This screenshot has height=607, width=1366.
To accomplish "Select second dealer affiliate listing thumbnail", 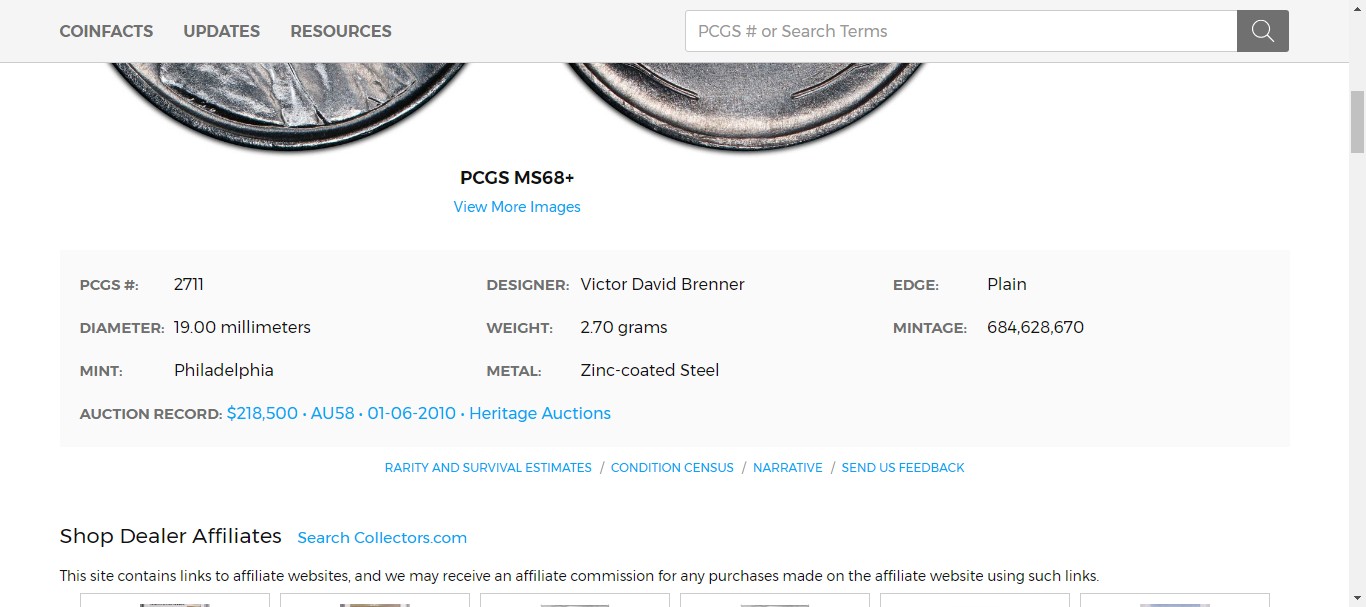I will pos(375,600).
